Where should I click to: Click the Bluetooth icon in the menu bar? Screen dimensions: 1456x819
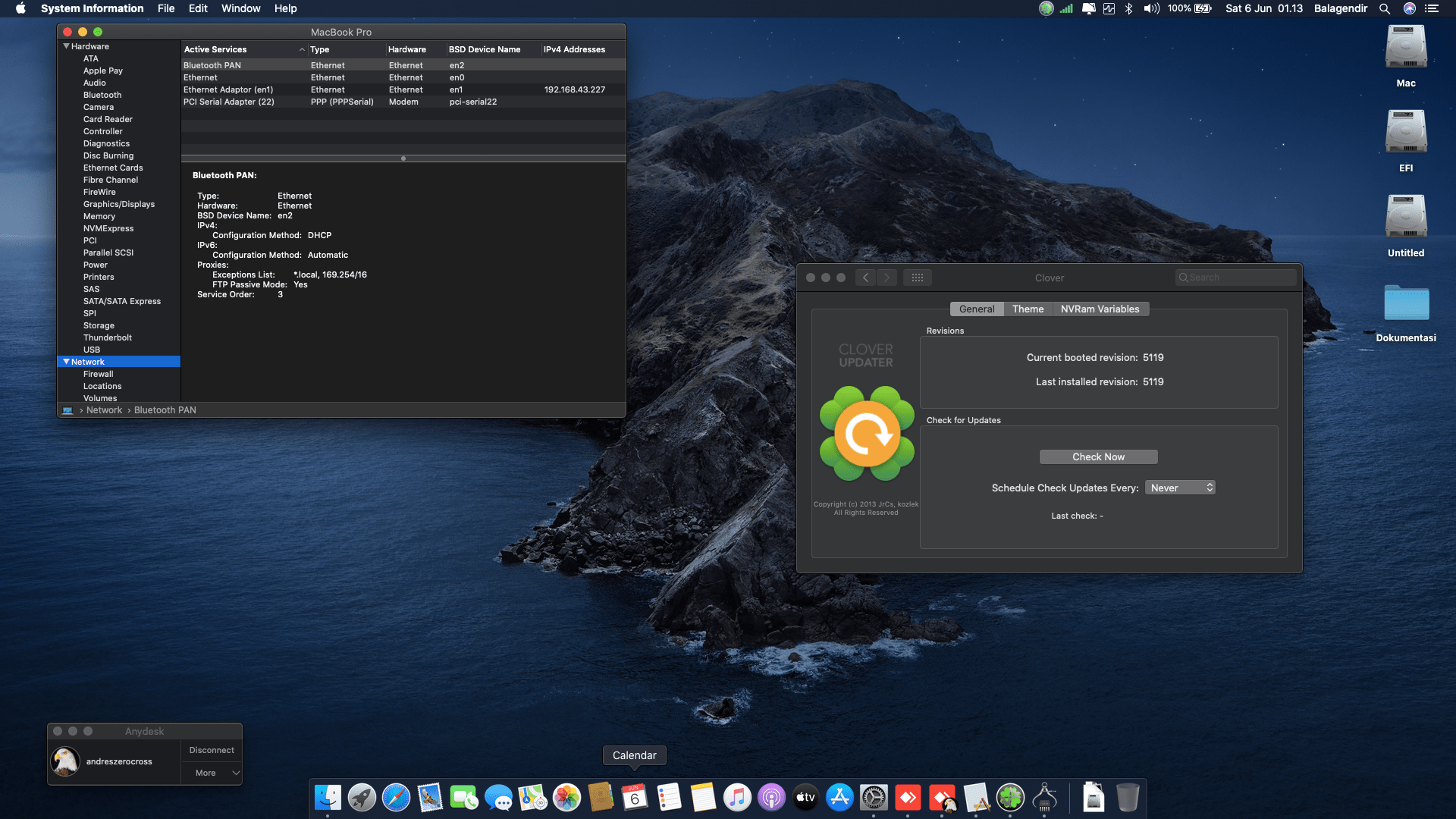tap(1128, 8)
